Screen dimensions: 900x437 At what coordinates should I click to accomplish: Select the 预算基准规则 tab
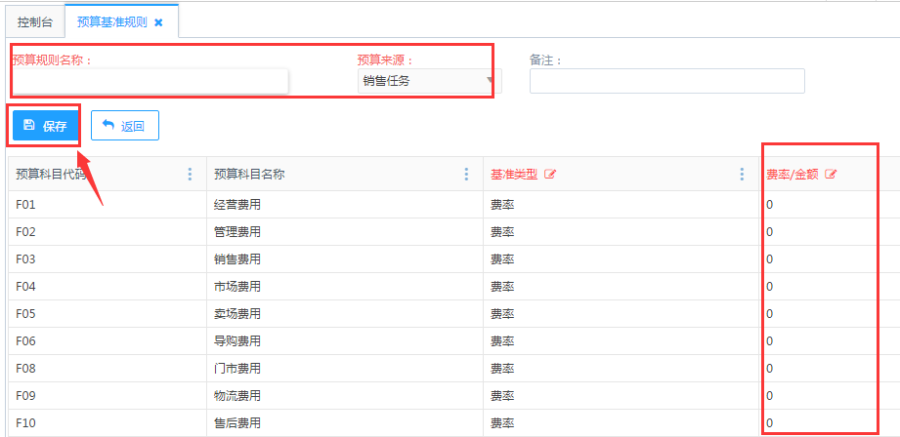112,21
